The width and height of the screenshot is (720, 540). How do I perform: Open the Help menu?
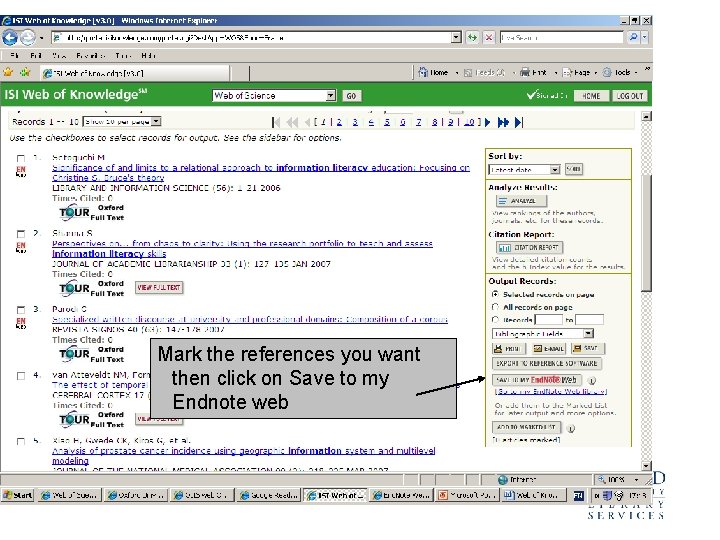pyautogui.click(x=148, y=56)
